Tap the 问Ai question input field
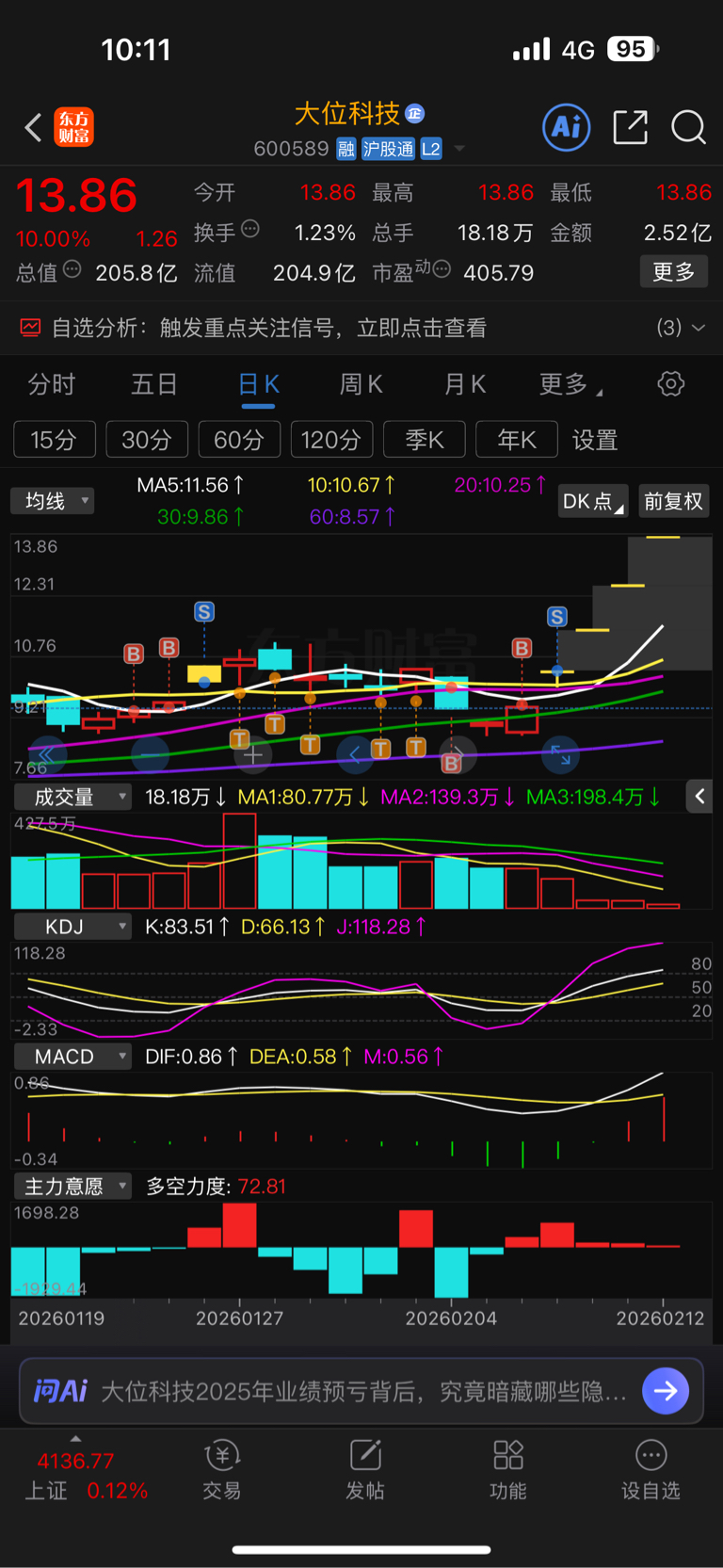Image resolution: width=723 pixels, height=1568 pixels. (x=362, y=1391)
